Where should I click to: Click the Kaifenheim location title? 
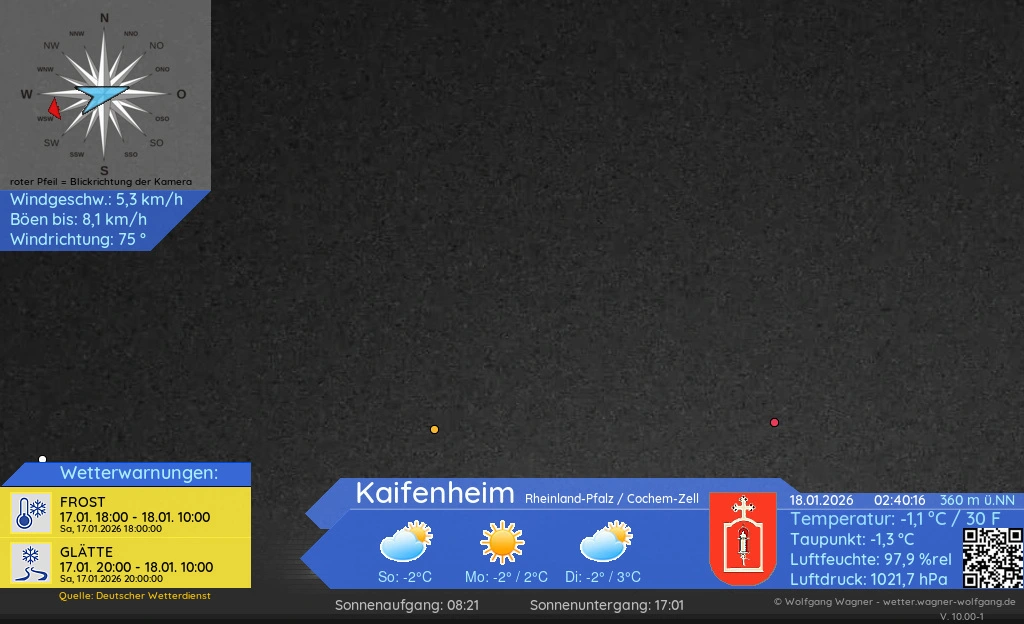coord(435,493)
